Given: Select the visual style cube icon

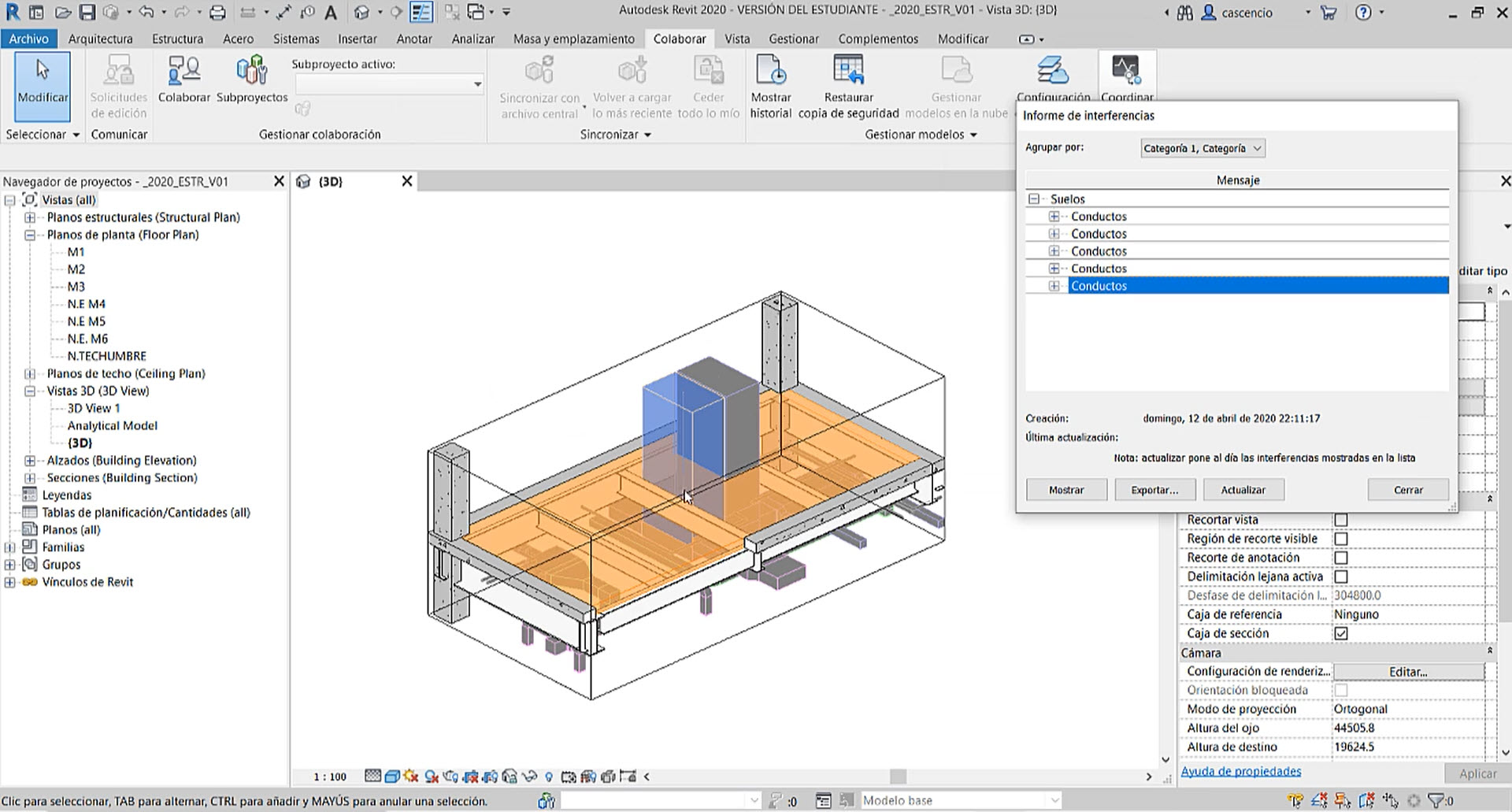Looking at the screenshot, I should tap(391, 776).
